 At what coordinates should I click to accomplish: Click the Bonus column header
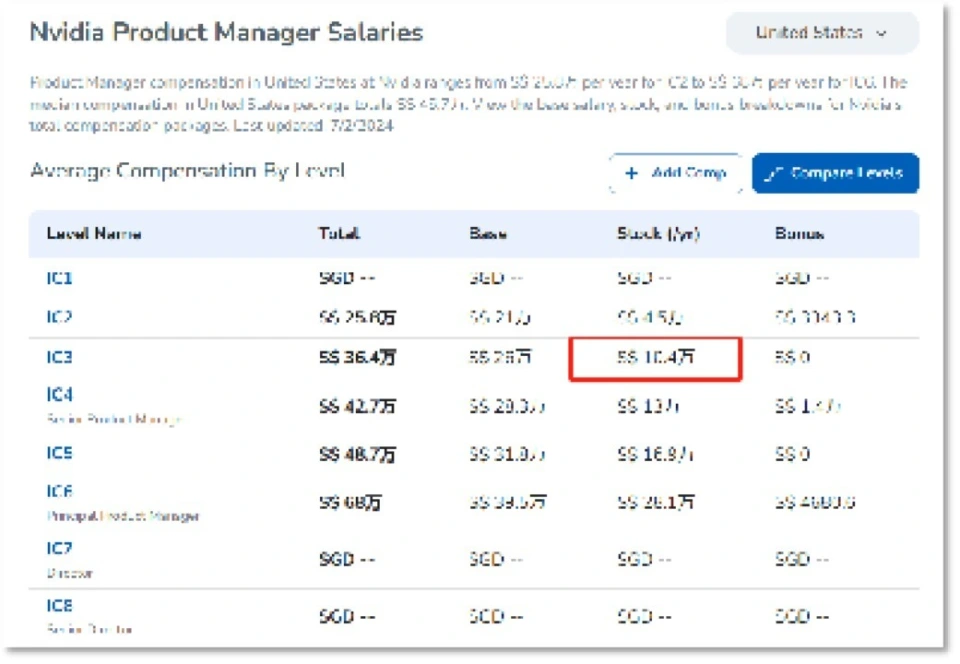click(x=799, y=234)
